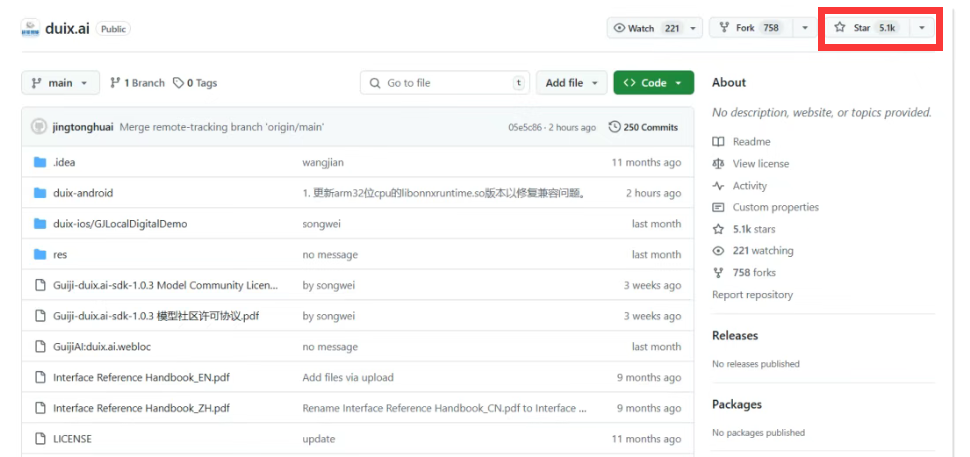Open the Packages section heading
Screen dimensions: 970x457
[737, 404]
